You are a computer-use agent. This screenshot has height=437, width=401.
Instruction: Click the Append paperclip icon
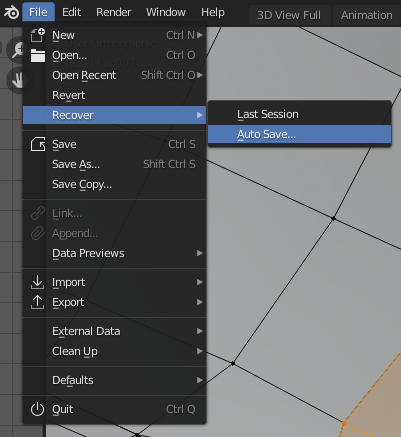38,233
